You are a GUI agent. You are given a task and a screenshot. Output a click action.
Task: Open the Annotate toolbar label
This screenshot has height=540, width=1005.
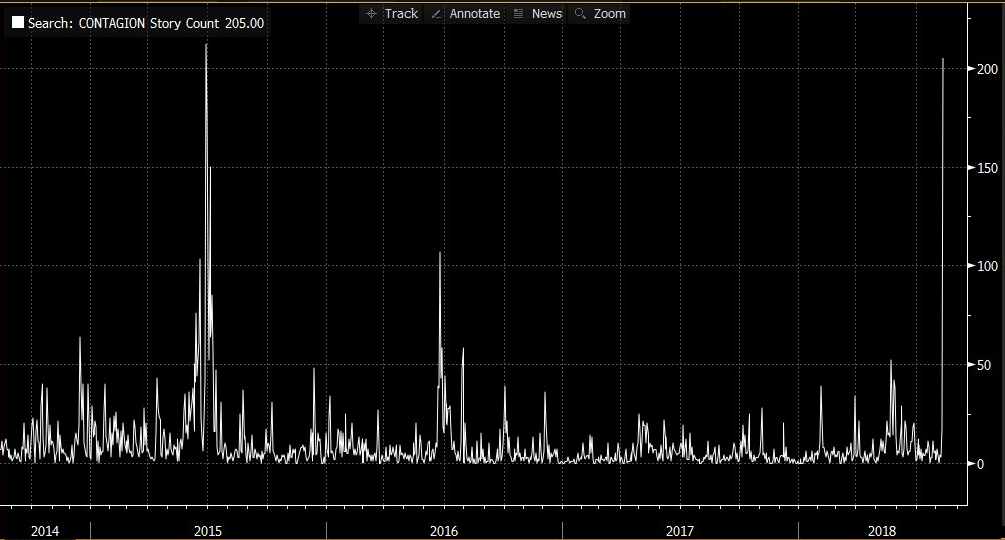tap(474, 14)
